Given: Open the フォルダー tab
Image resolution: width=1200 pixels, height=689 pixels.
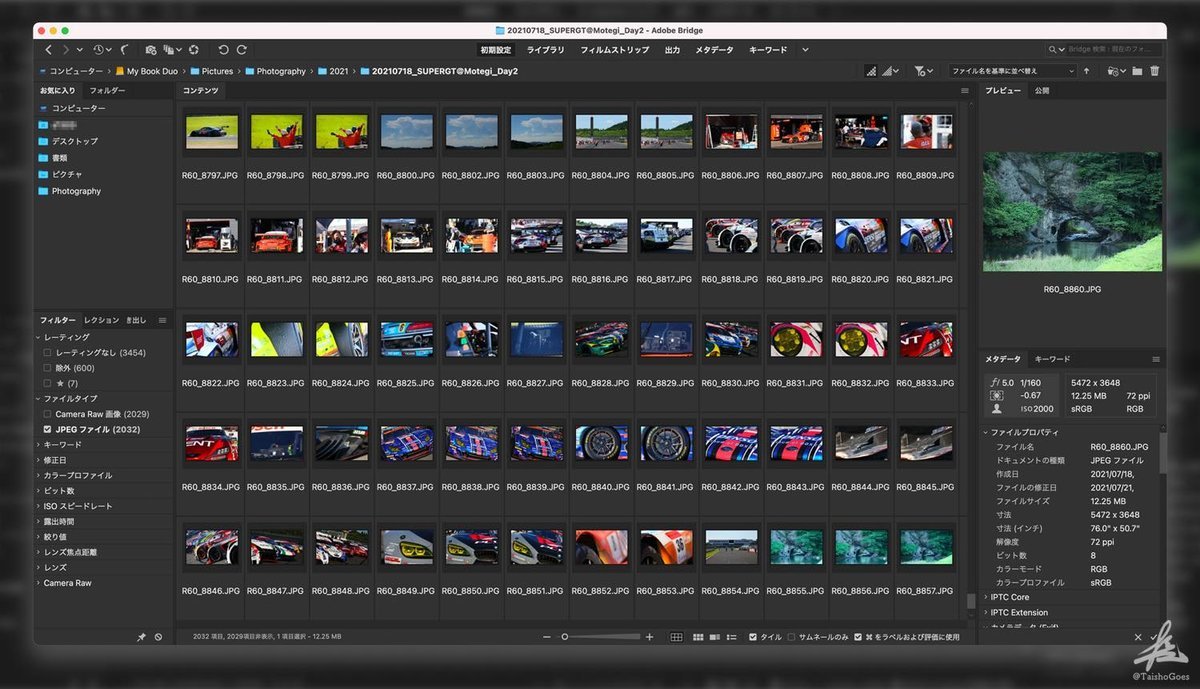Looking at the screenshot, I should click(107, 91).
